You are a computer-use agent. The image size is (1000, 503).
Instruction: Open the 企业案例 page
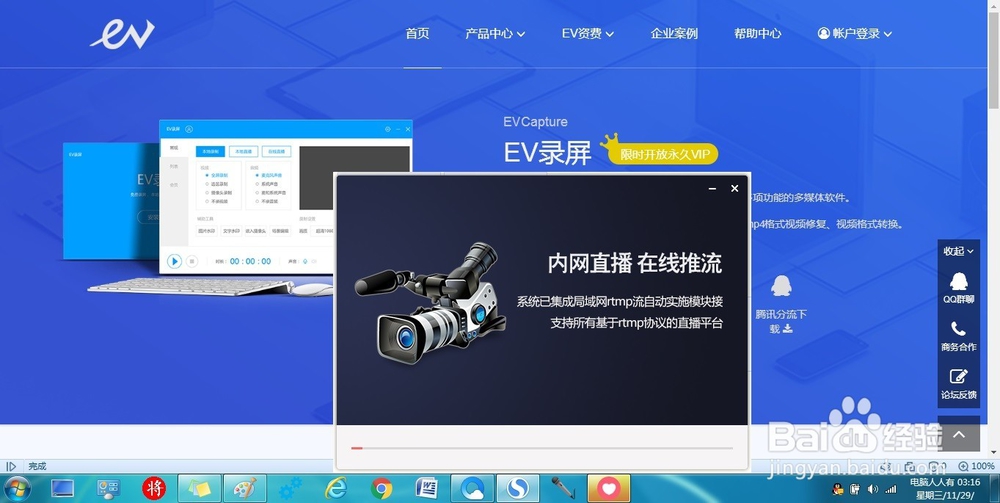click(674, 34)
